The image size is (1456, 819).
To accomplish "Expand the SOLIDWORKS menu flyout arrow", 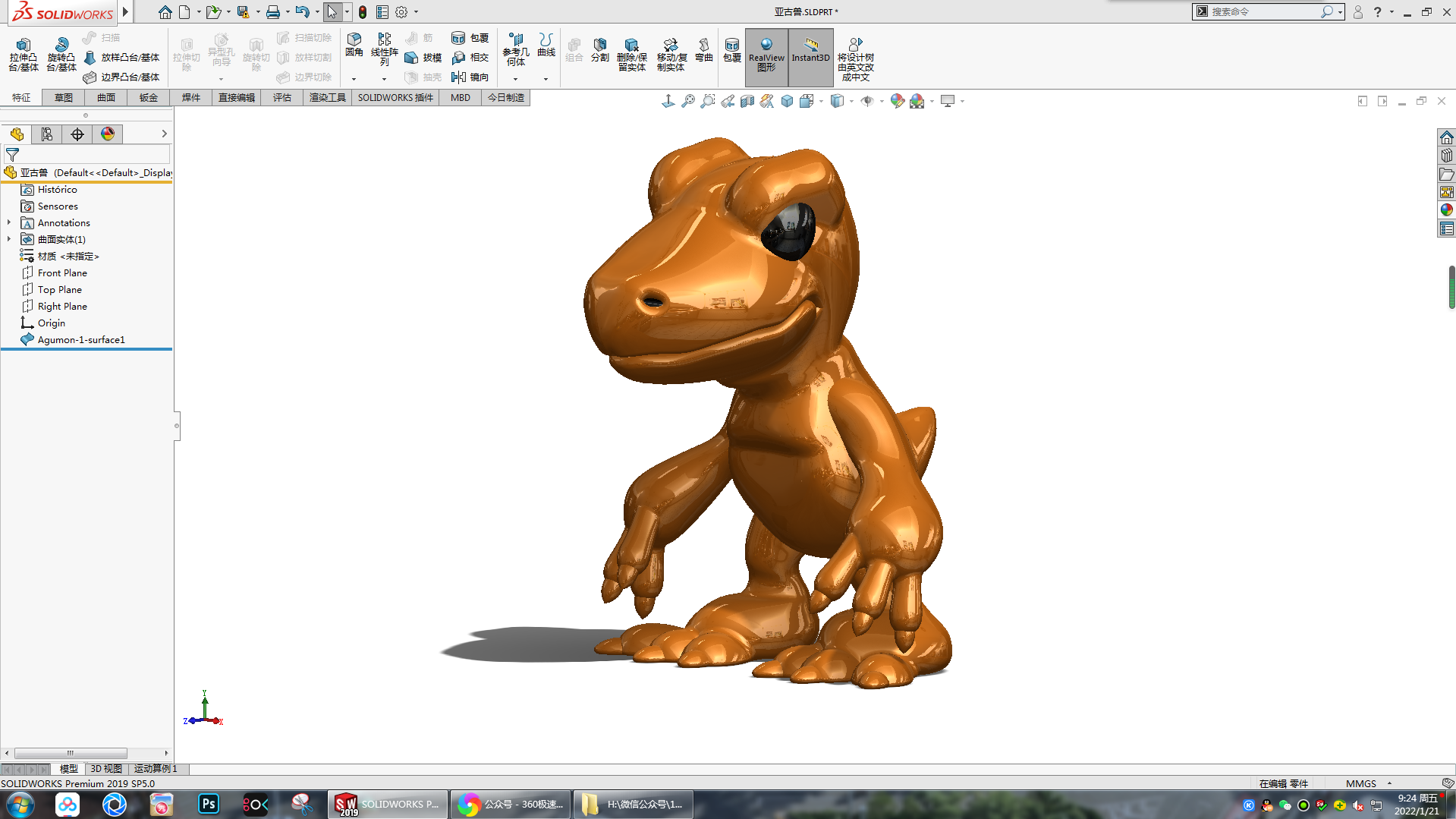I will (126, 12).
